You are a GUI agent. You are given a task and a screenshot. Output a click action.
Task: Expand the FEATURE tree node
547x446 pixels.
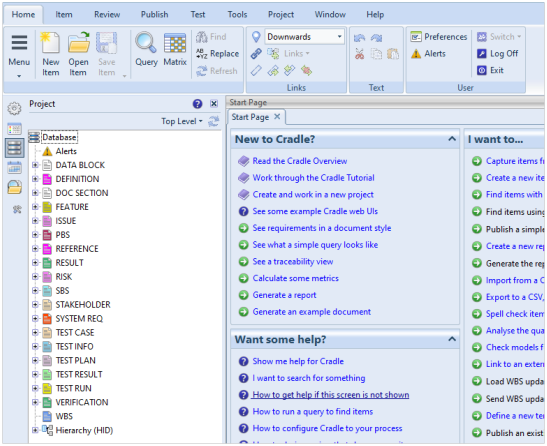tap(35, 207)
